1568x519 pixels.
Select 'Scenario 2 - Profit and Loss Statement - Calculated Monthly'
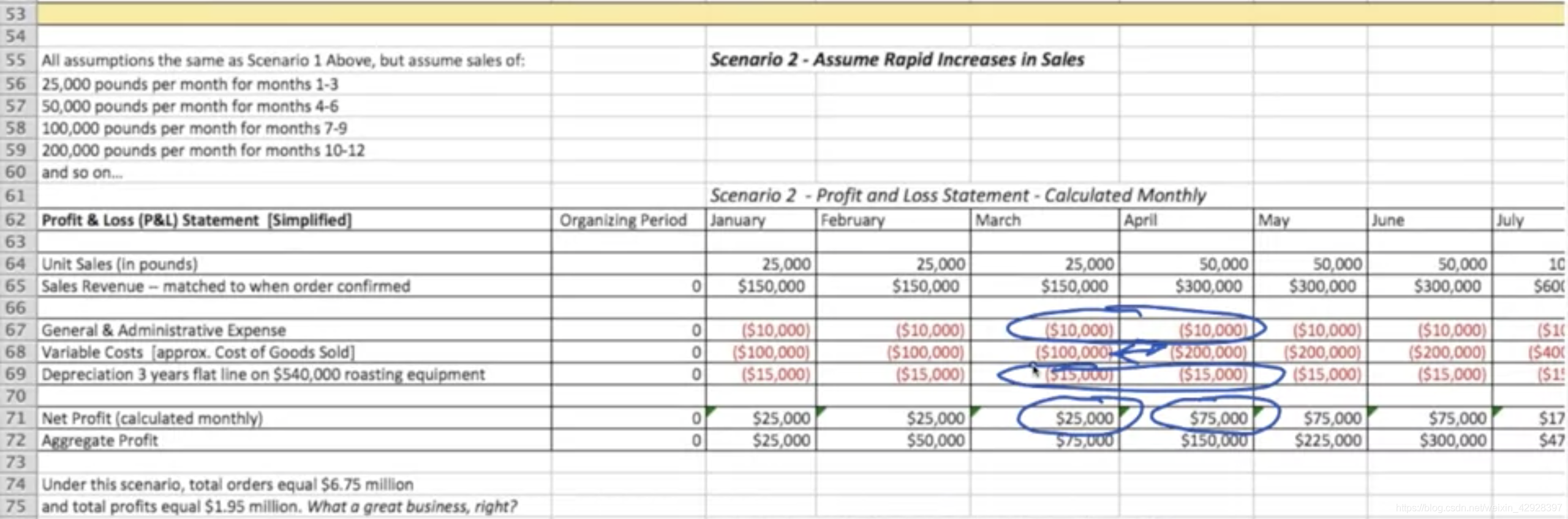coord(957,195)
